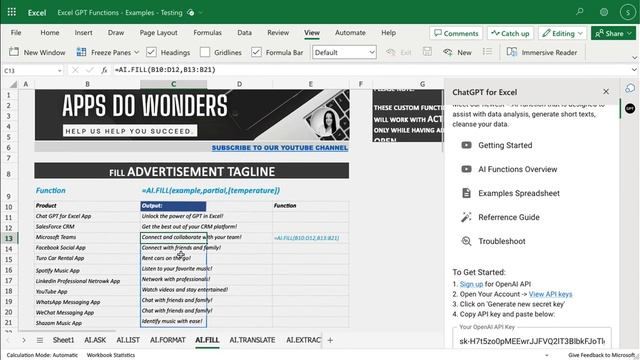Click the formula bar text =AI.FILL
Viewport: 640px width, 360px height.
click(x=165, y=70)
